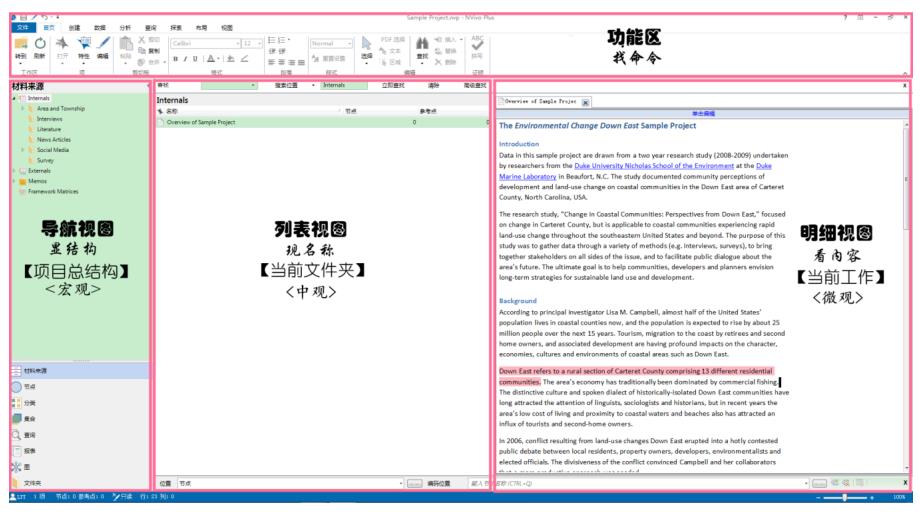The height and width of the screenshot is (518, 920).
Task: Click the Cut scissors icon
Action: (x=141, y=39)
